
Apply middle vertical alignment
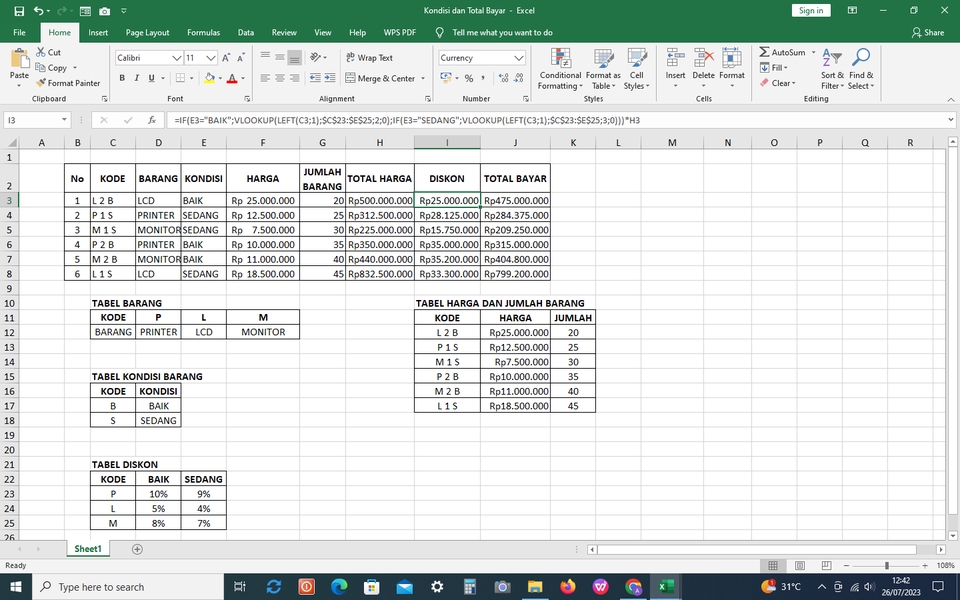point(280,58)
